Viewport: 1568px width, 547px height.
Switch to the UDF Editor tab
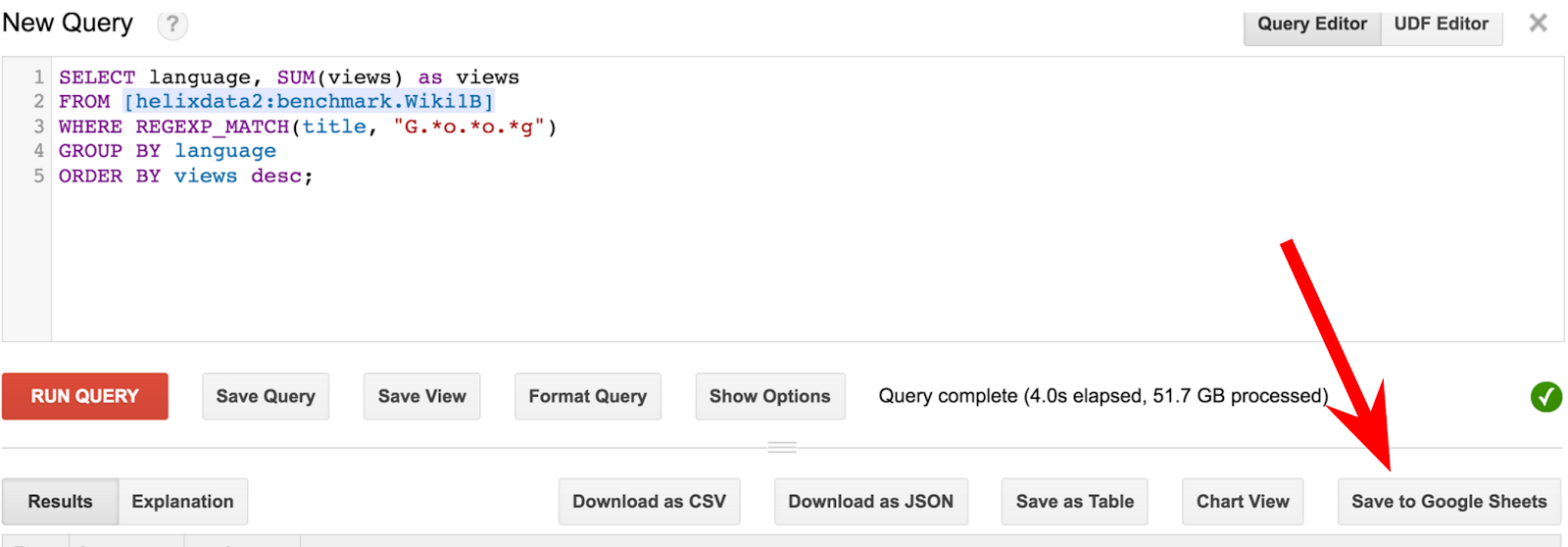point(1441,25)
